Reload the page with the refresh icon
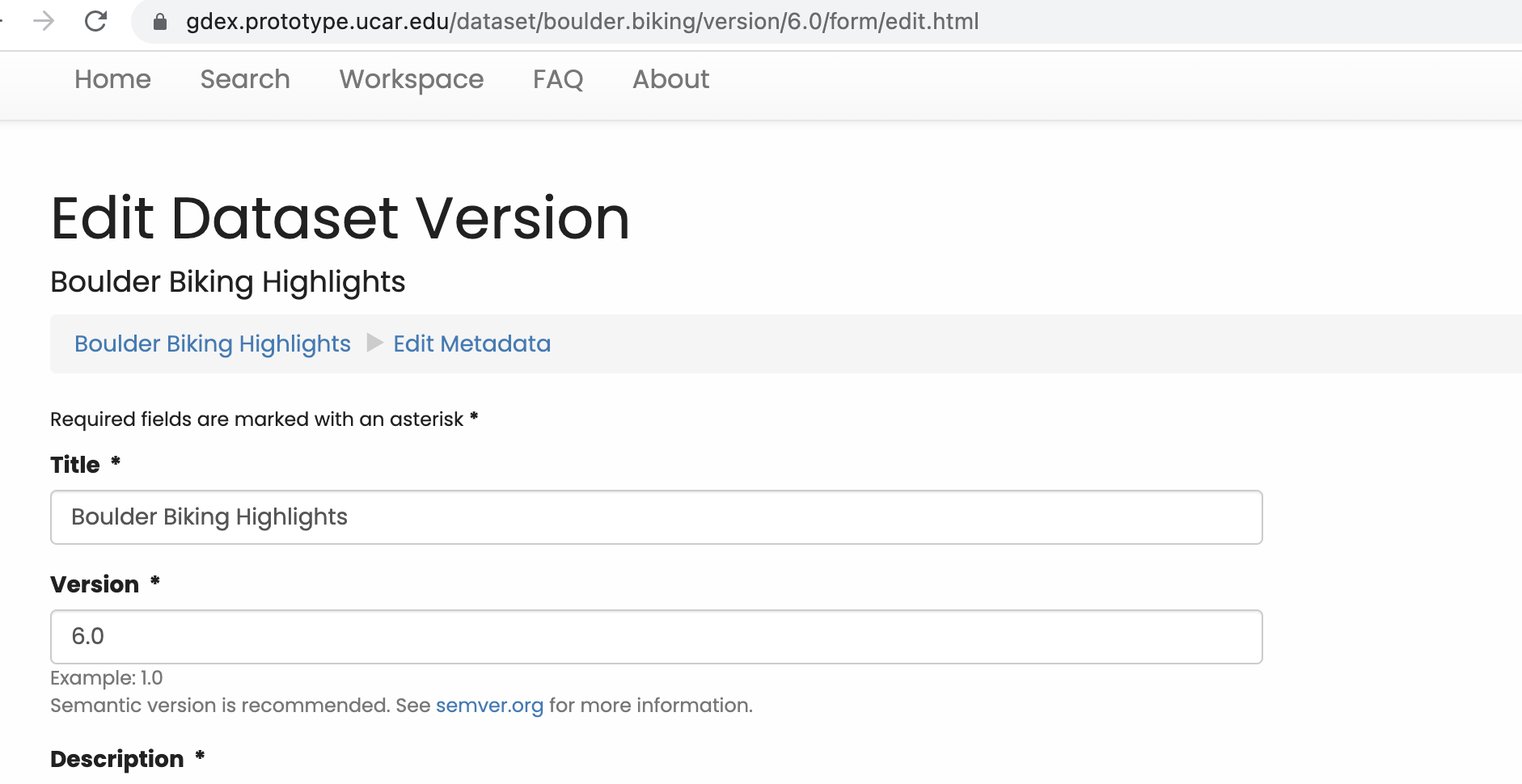This screenshot has width=1522, height=784. tap(95, 21)
